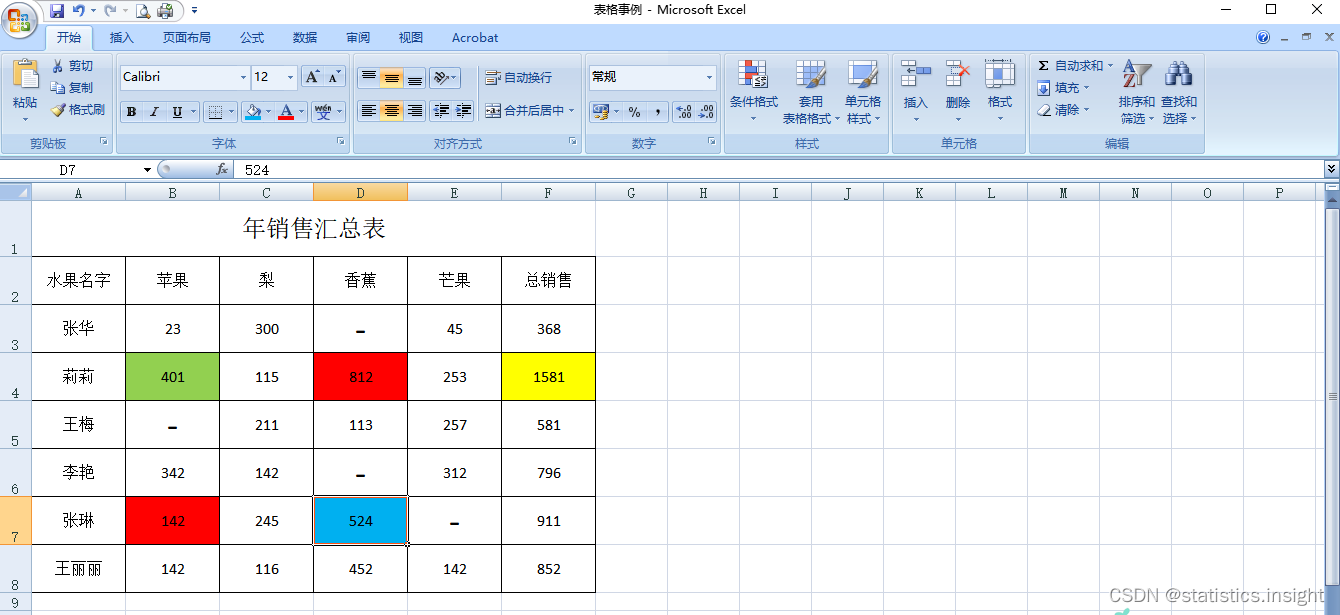Viewport: 1340px width, 615px height.
Task: Align text to the left
Action: 368,111
